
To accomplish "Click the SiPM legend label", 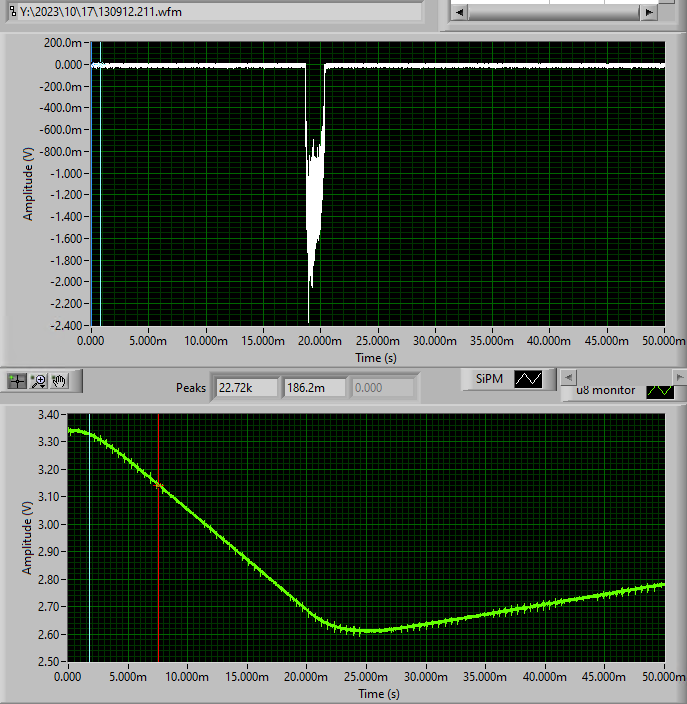I will coord(489,379).
